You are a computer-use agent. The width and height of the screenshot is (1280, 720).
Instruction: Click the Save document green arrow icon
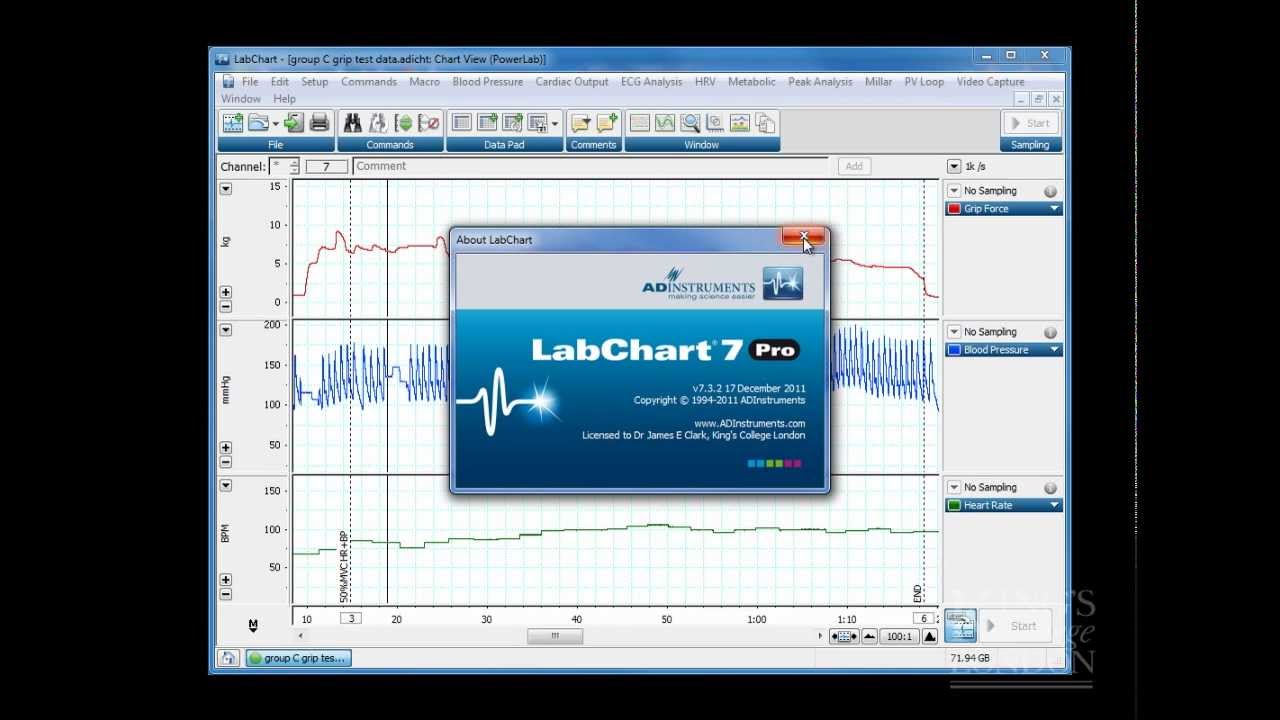[x=293, y=123]
